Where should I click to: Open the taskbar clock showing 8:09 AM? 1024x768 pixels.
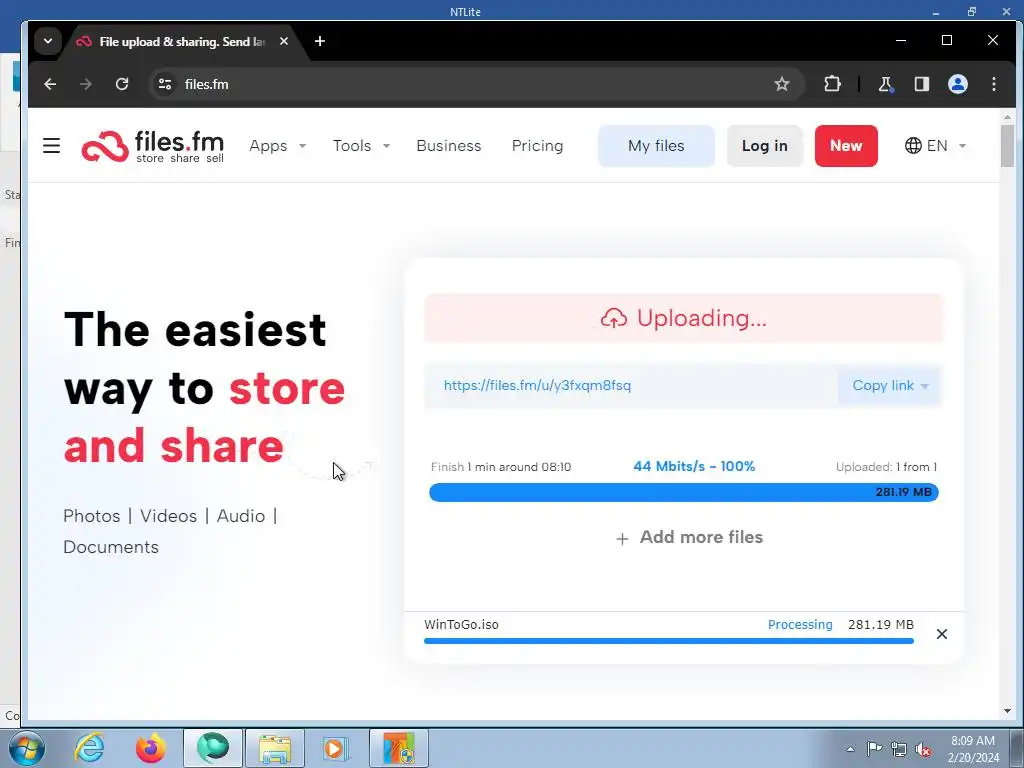click(x=973, y=749)
